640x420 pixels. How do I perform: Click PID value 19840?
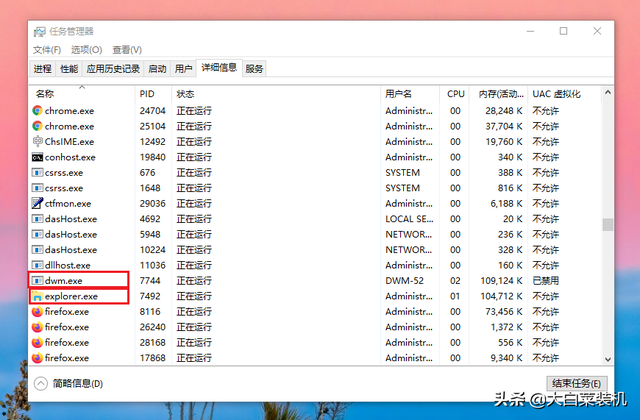tap(153, 157)
